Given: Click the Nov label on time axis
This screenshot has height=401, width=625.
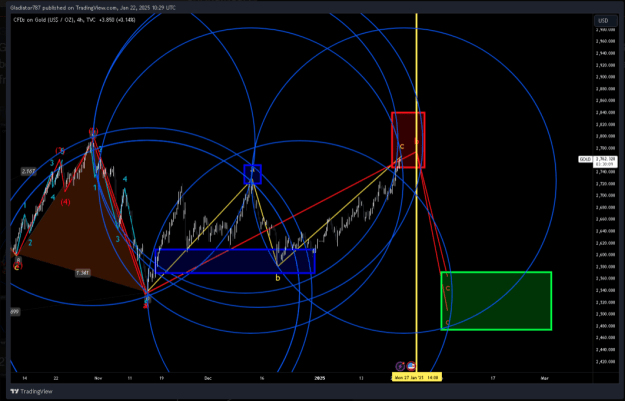Looking at the screenshot, I should (x=98, y=378).
